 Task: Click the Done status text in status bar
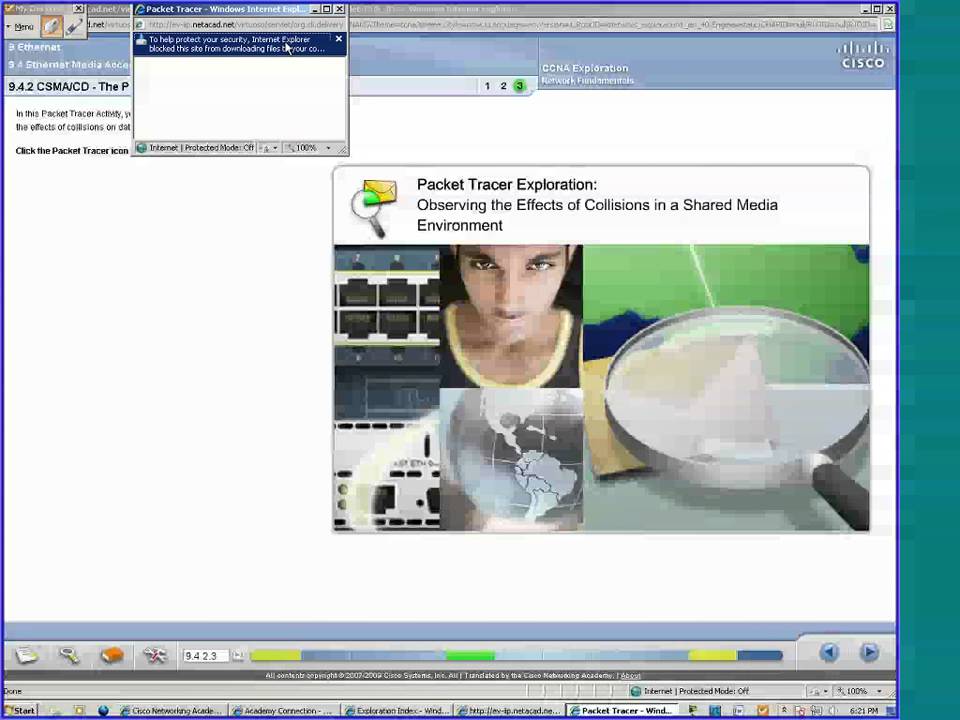tap(12, 691)
